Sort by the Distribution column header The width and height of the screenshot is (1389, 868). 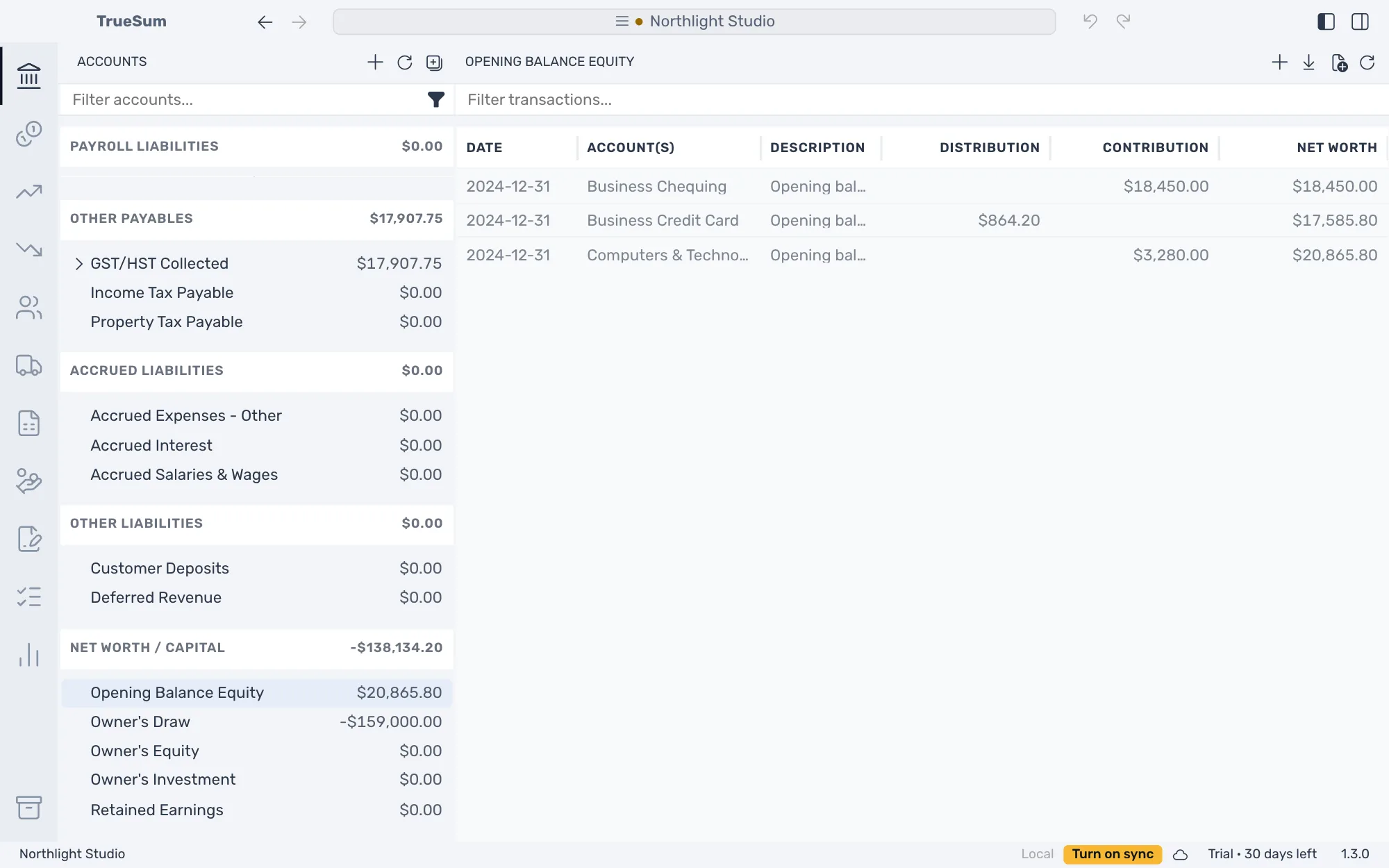(990, 148)
